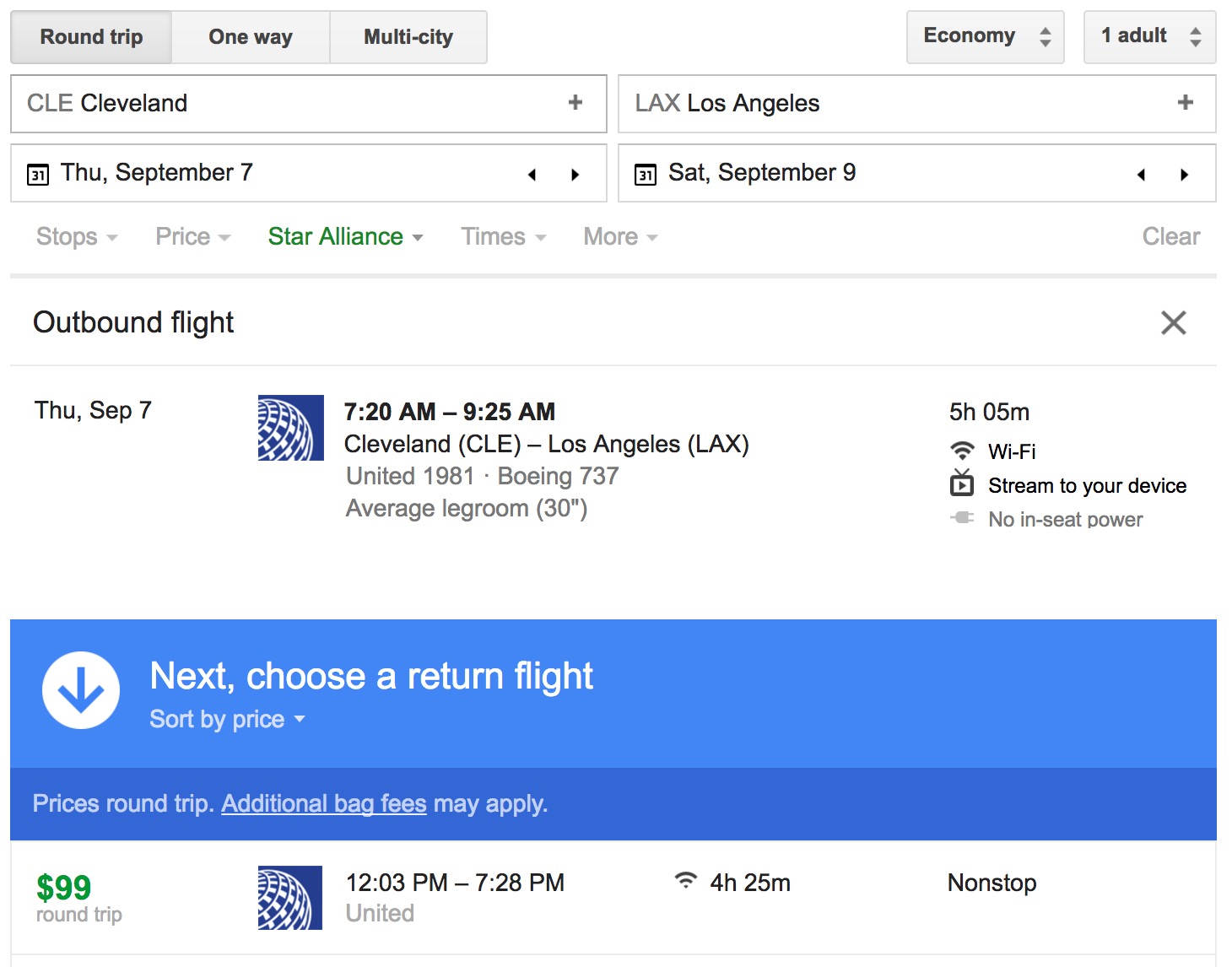Viewport: 1232px width, 967px height.
Task: Click the blue down-arrow circle icon
Action: pyautogui.click(x=81, y=690)
